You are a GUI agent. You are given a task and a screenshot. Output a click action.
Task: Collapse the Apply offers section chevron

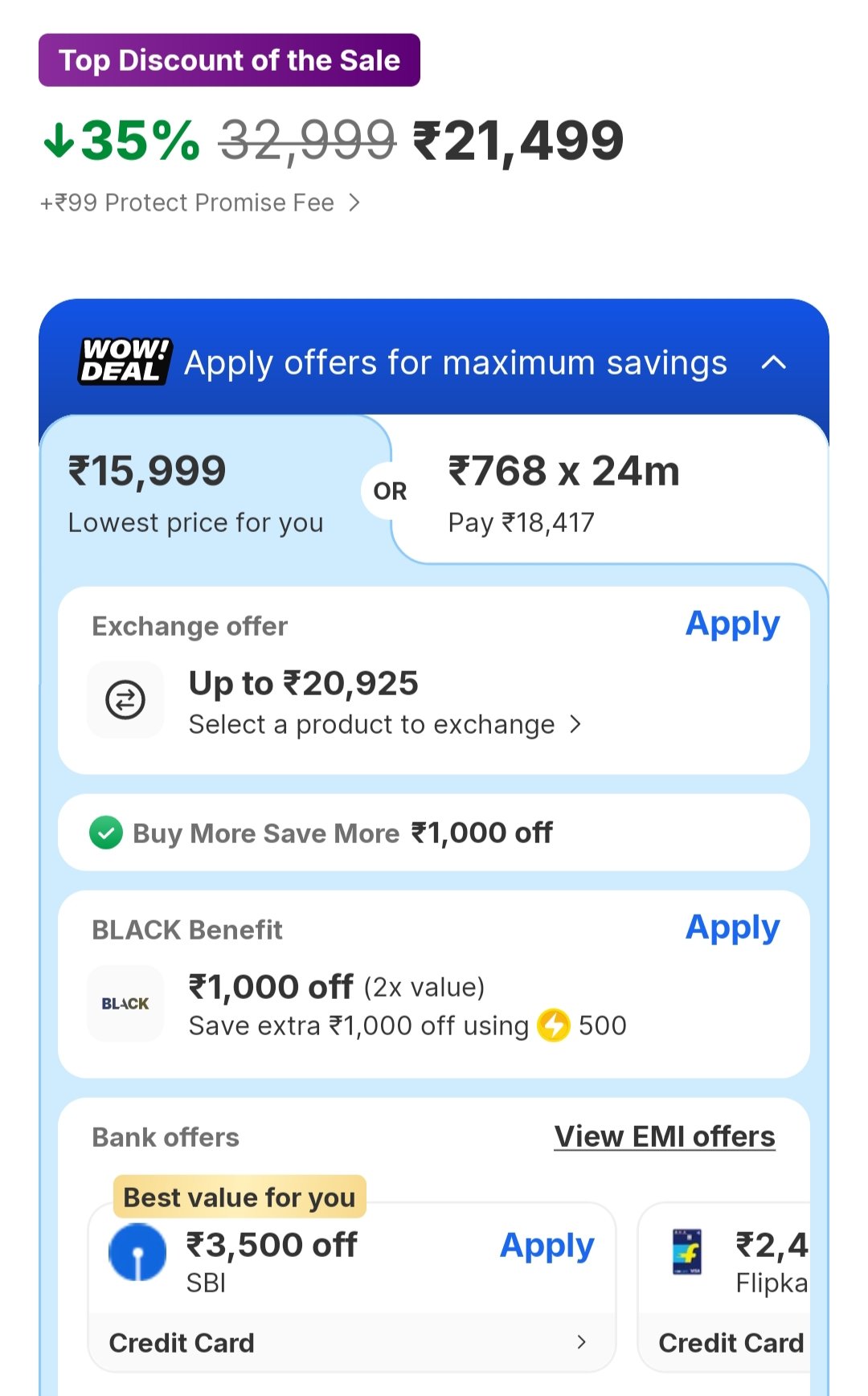pyautogui.click(x=773, y=362)
